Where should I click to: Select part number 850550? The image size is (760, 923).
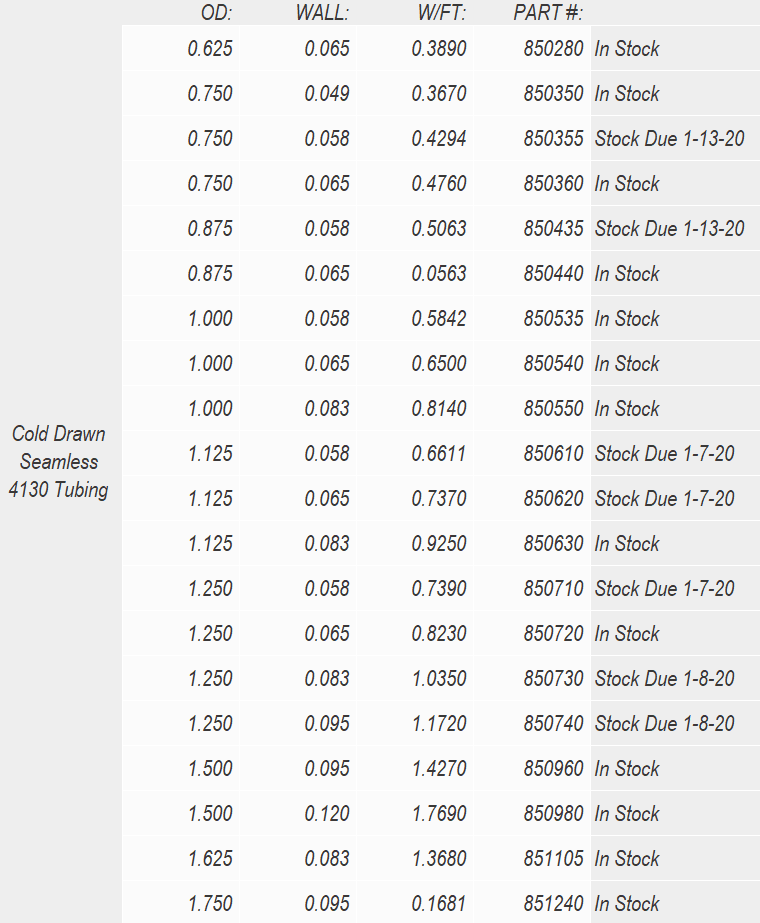(x=553, y=409)
